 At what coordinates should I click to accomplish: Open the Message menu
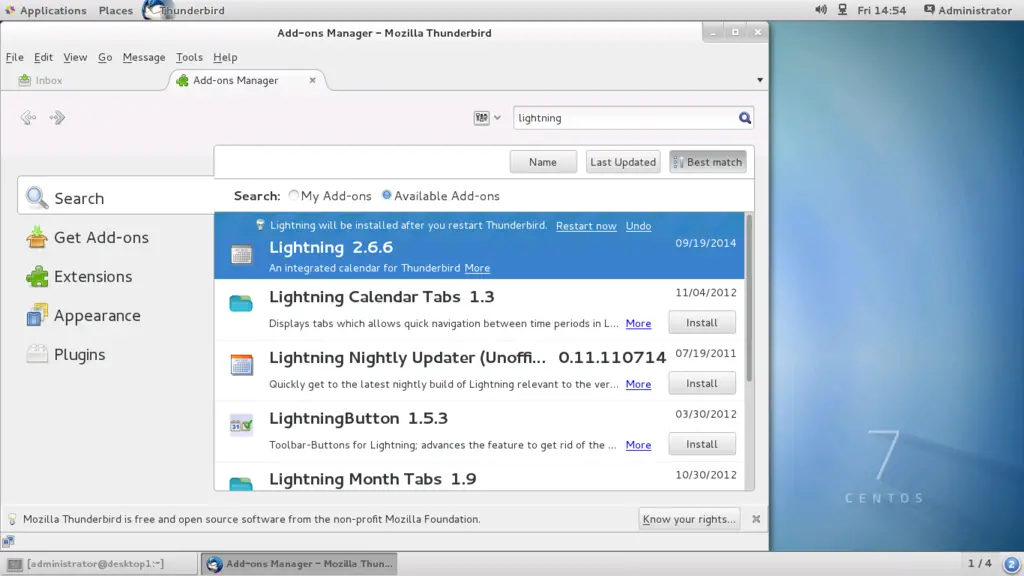pyautogui.click(x=144, y=57)
